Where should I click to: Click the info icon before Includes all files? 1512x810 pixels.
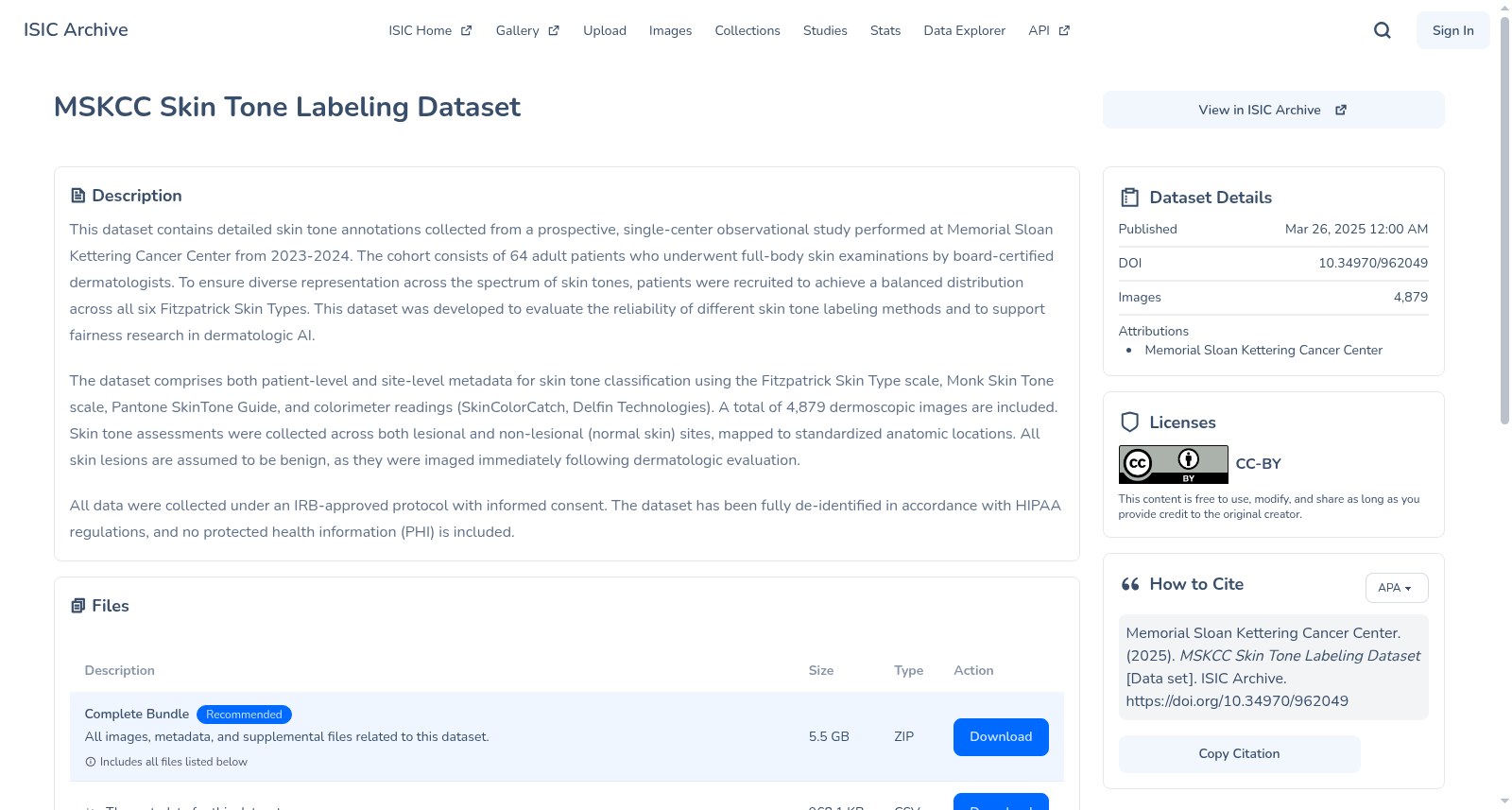coord(91,762)
